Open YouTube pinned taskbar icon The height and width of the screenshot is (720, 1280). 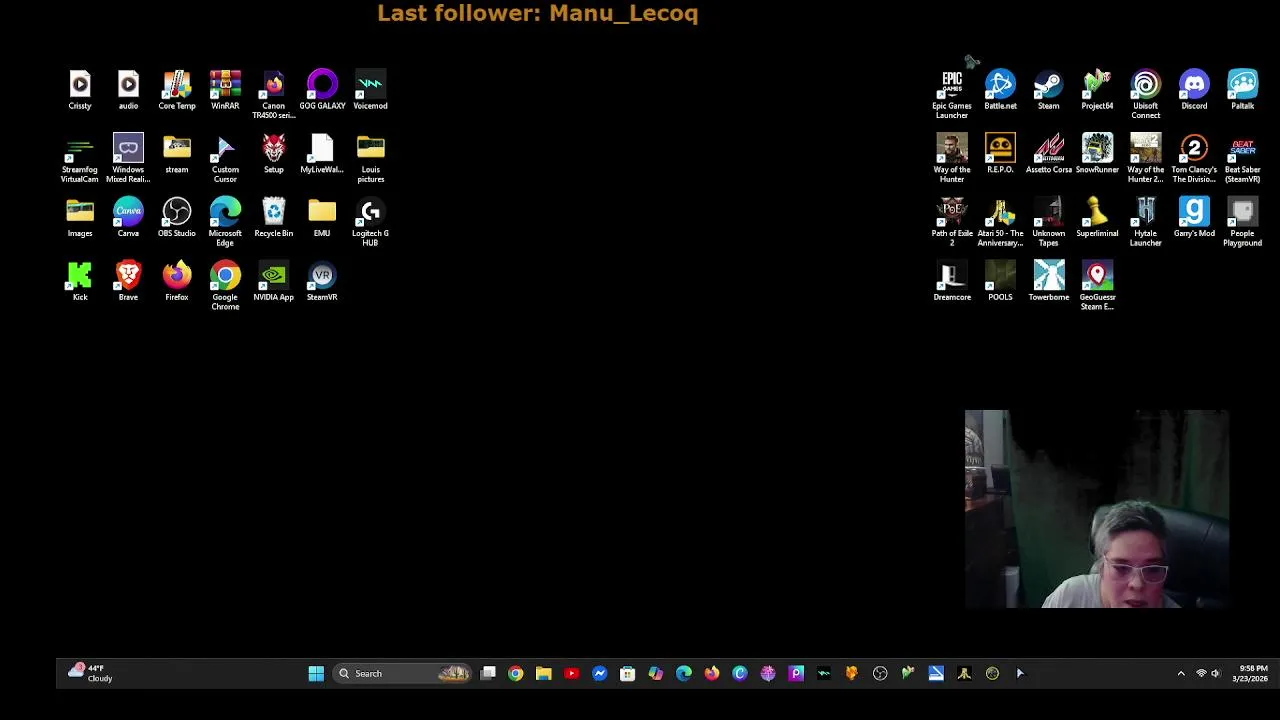571,674
